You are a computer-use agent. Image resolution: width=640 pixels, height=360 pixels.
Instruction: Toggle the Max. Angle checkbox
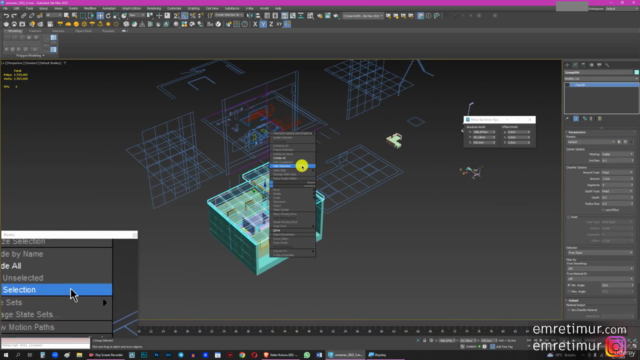(x=569, y=291)
